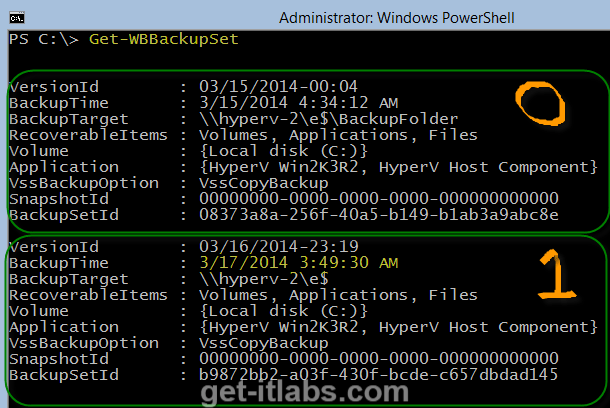The image size is (610, 408).
Task: Click the first VssBackupOption value VssCopyBackup
Action: (264, 183)
